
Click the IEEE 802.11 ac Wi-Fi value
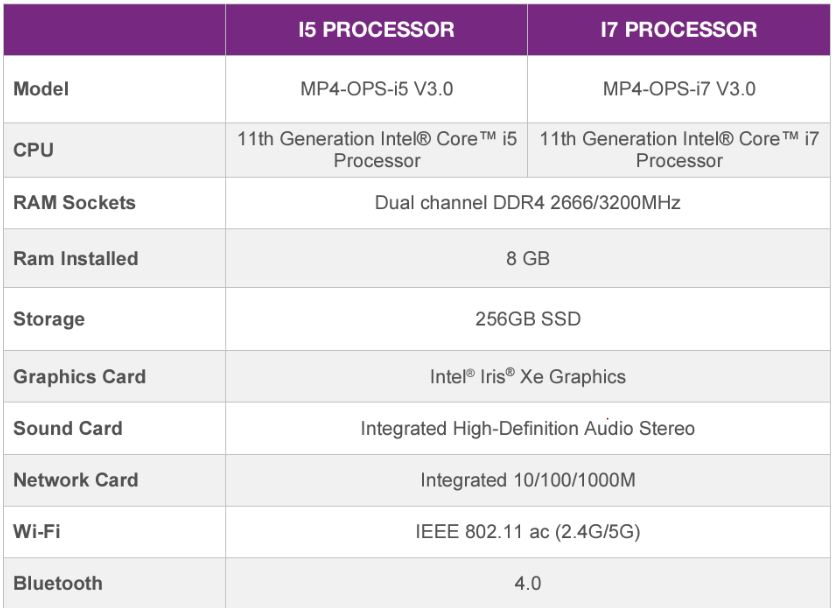coord(528,532)
